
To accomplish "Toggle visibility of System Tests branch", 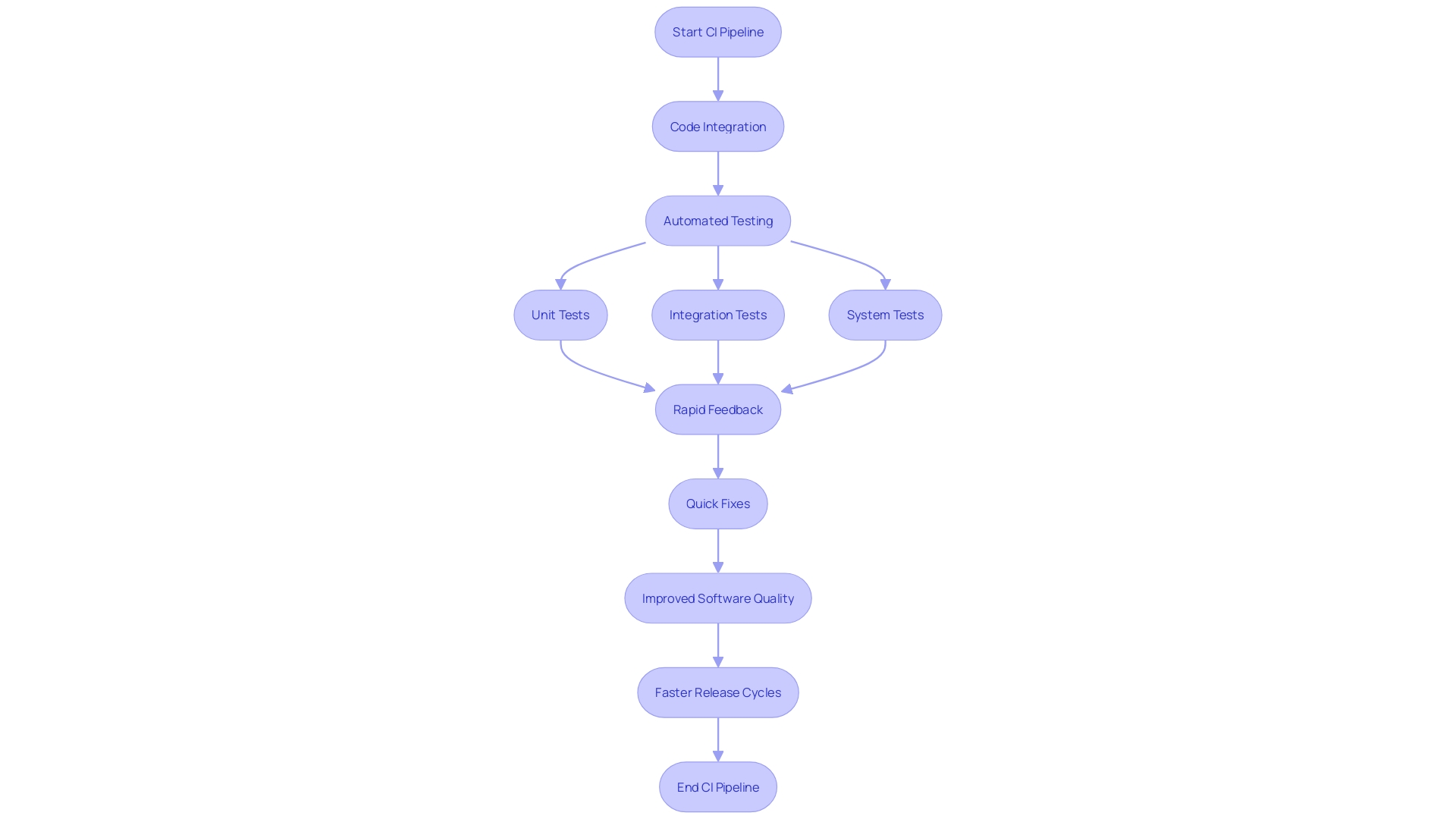I will point(885,315).
